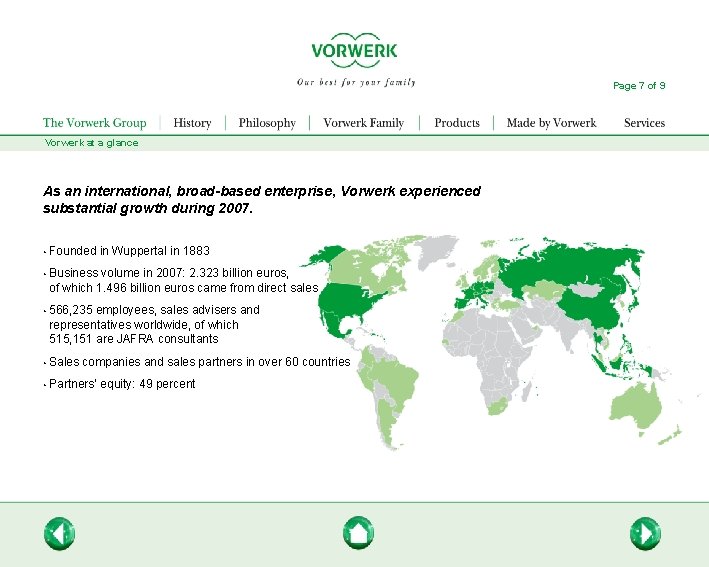Open the Vorwerk Family section
Viewport: 709px width, 567px height.
[364, 123]
